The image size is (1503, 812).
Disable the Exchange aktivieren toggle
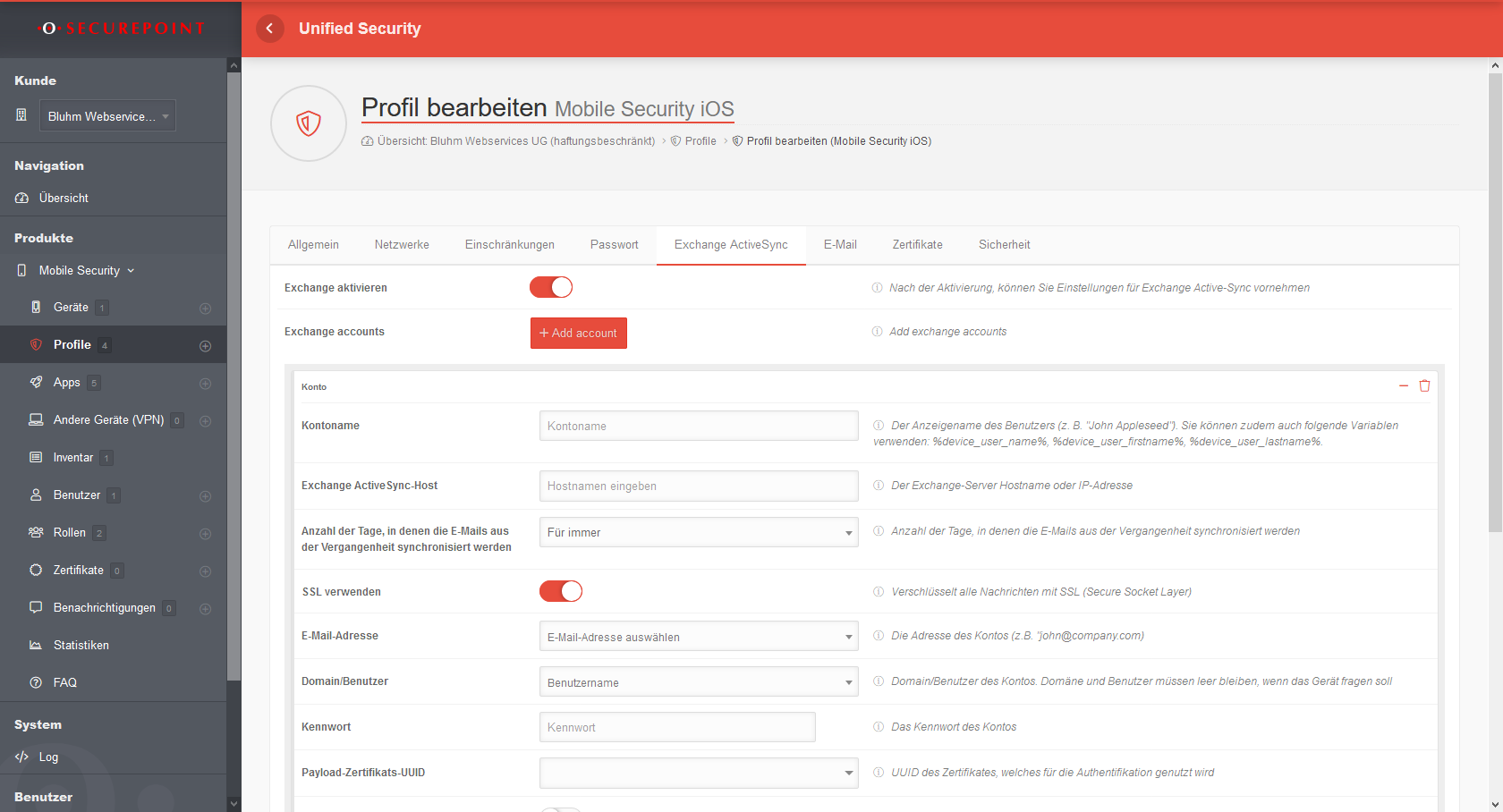[551, 287]
